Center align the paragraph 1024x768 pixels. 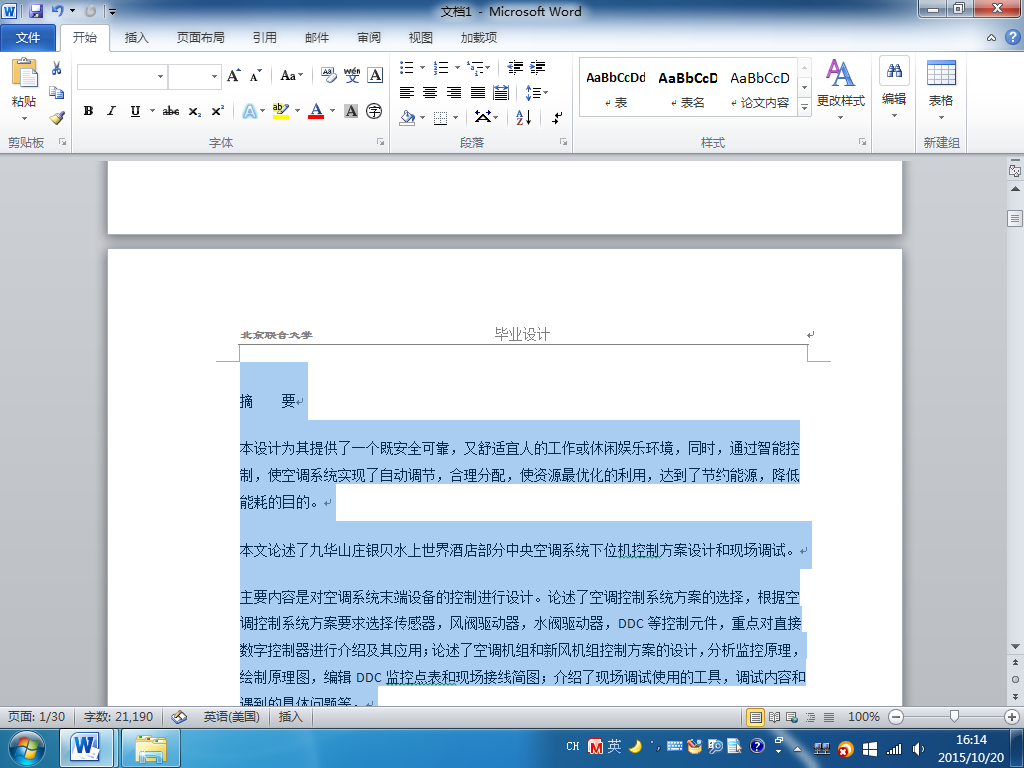coord(430,93)
